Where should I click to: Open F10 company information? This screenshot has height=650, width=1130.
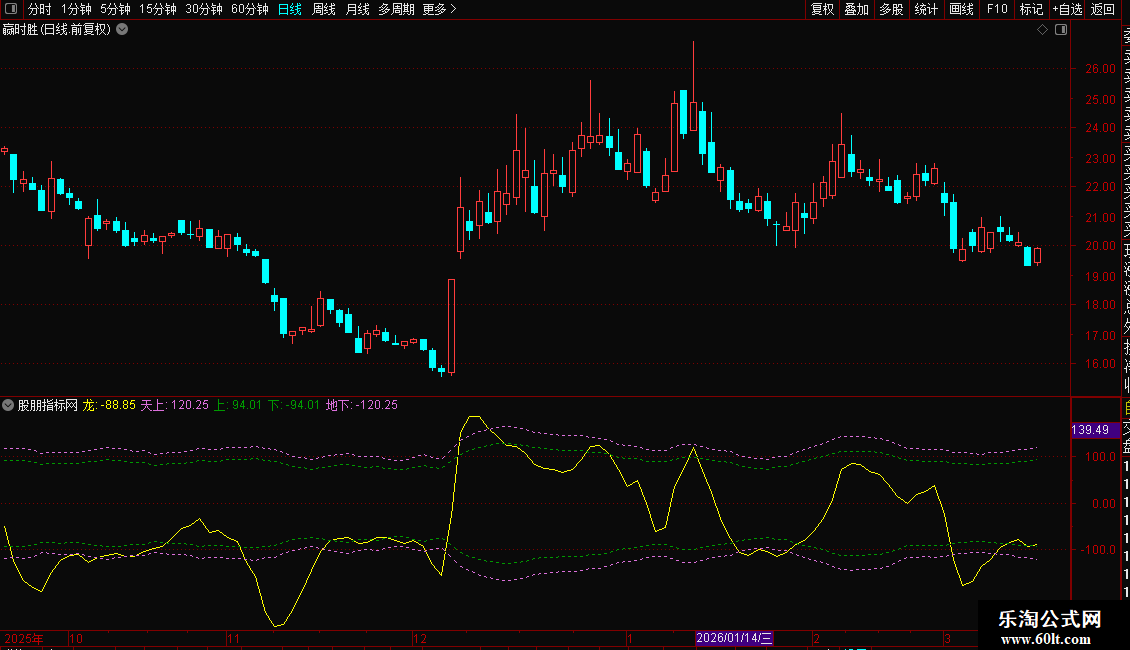click(x=997, y=9)
